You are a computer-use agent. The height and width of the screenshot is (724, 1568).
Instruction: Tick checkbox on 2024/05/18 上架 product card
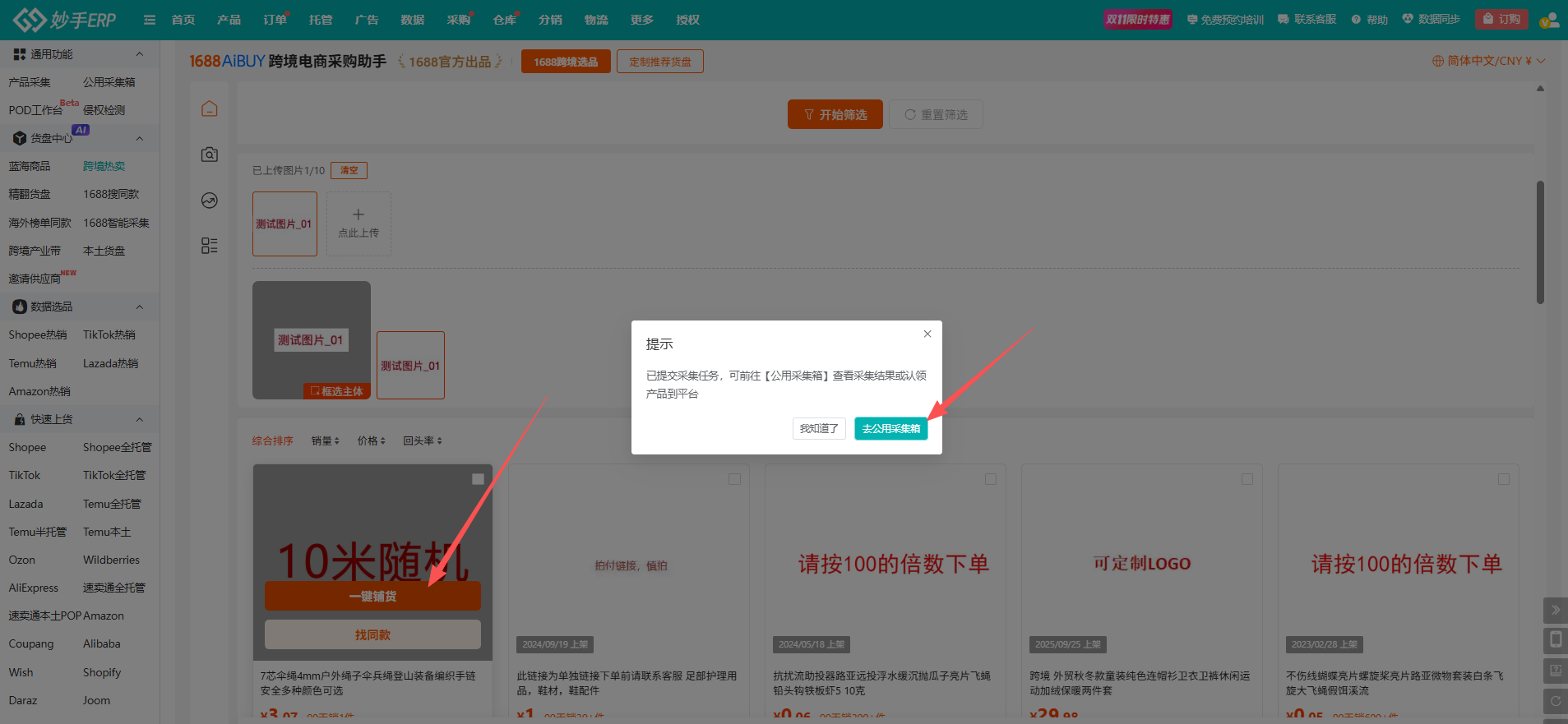991,479
